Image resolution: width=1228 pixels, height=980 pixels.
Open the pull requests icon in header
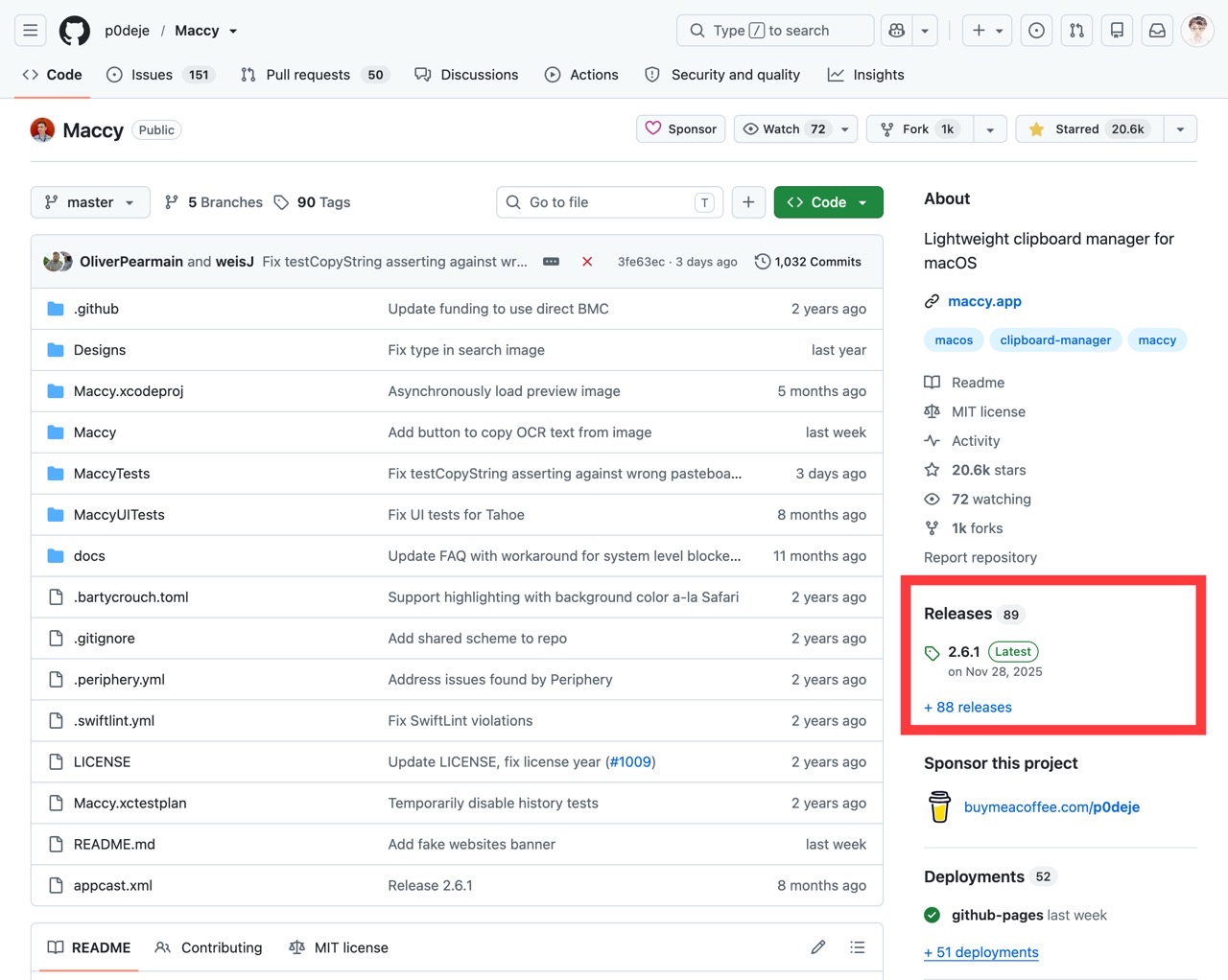1076,31
